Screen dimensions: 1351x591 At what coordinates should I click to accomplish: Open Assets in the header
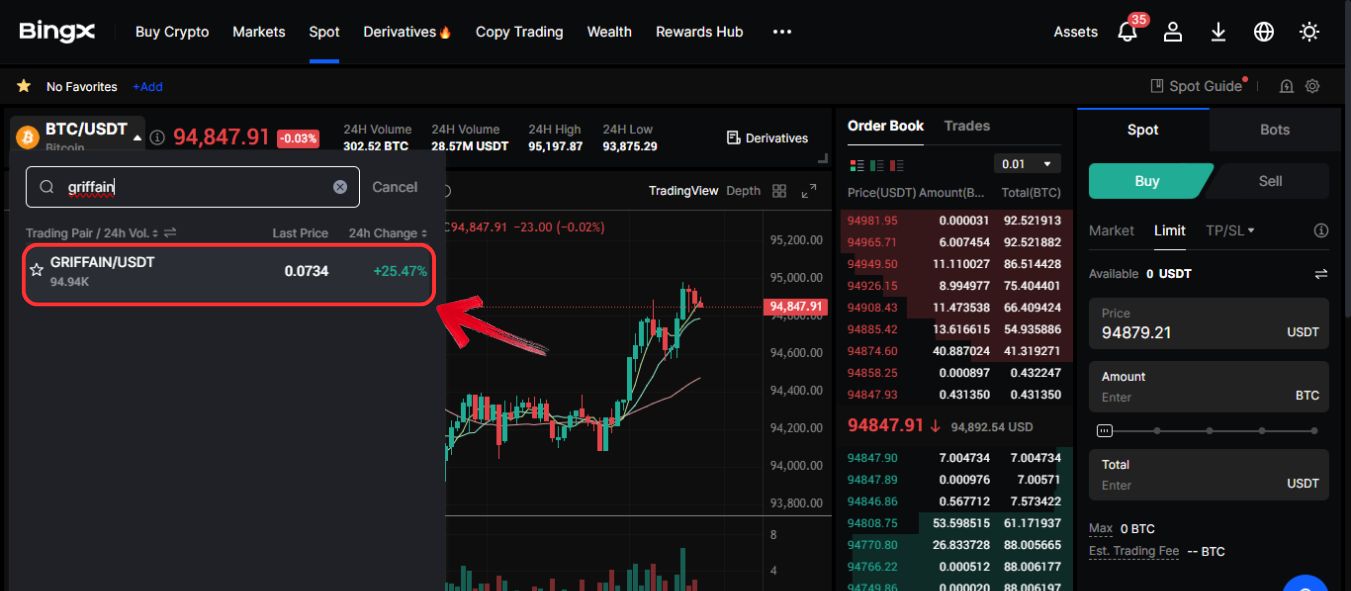pos(1075,32)
